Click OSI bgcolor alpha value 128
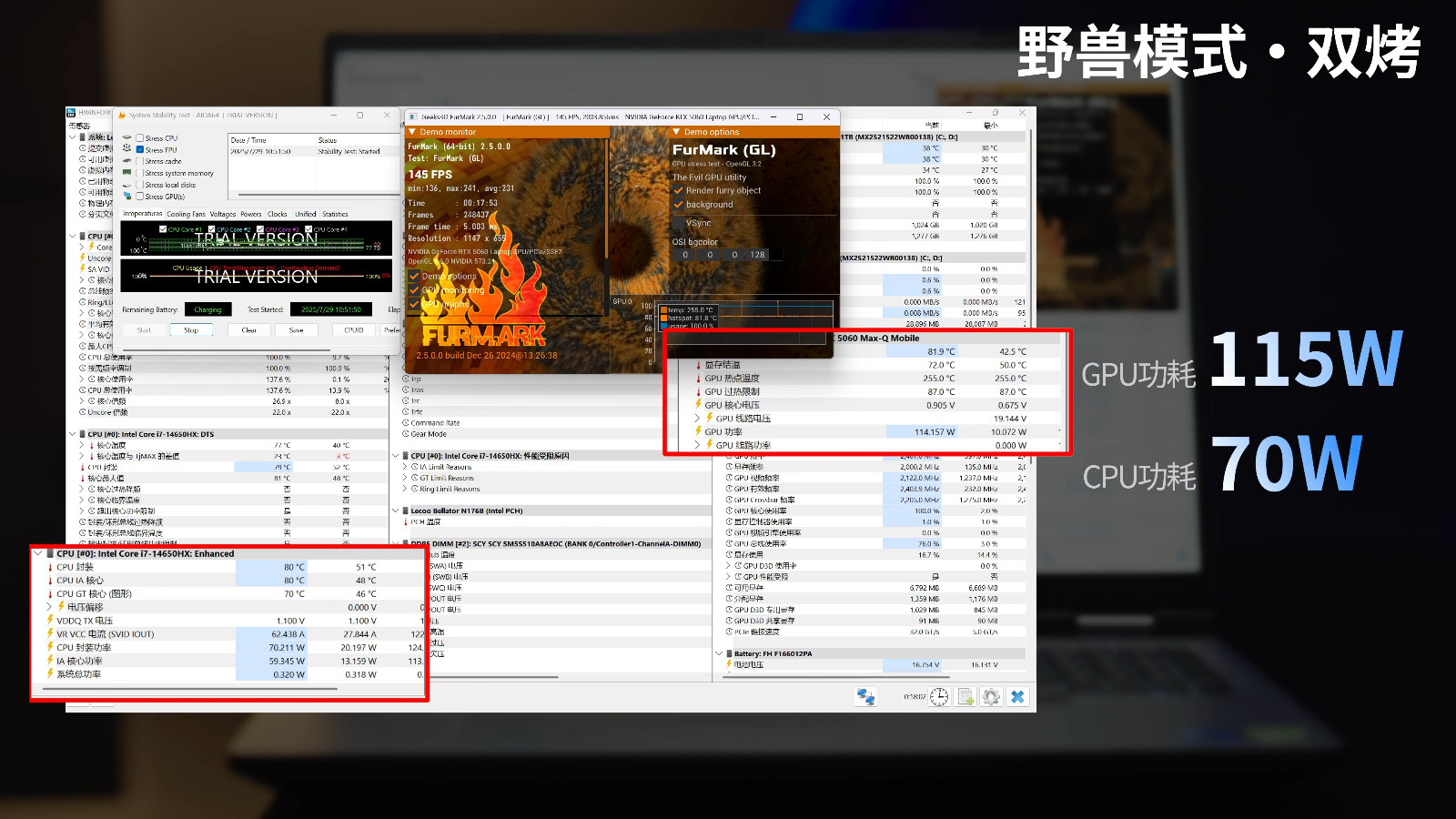This screenshot has height=819, width=1456. pos(757,255)
